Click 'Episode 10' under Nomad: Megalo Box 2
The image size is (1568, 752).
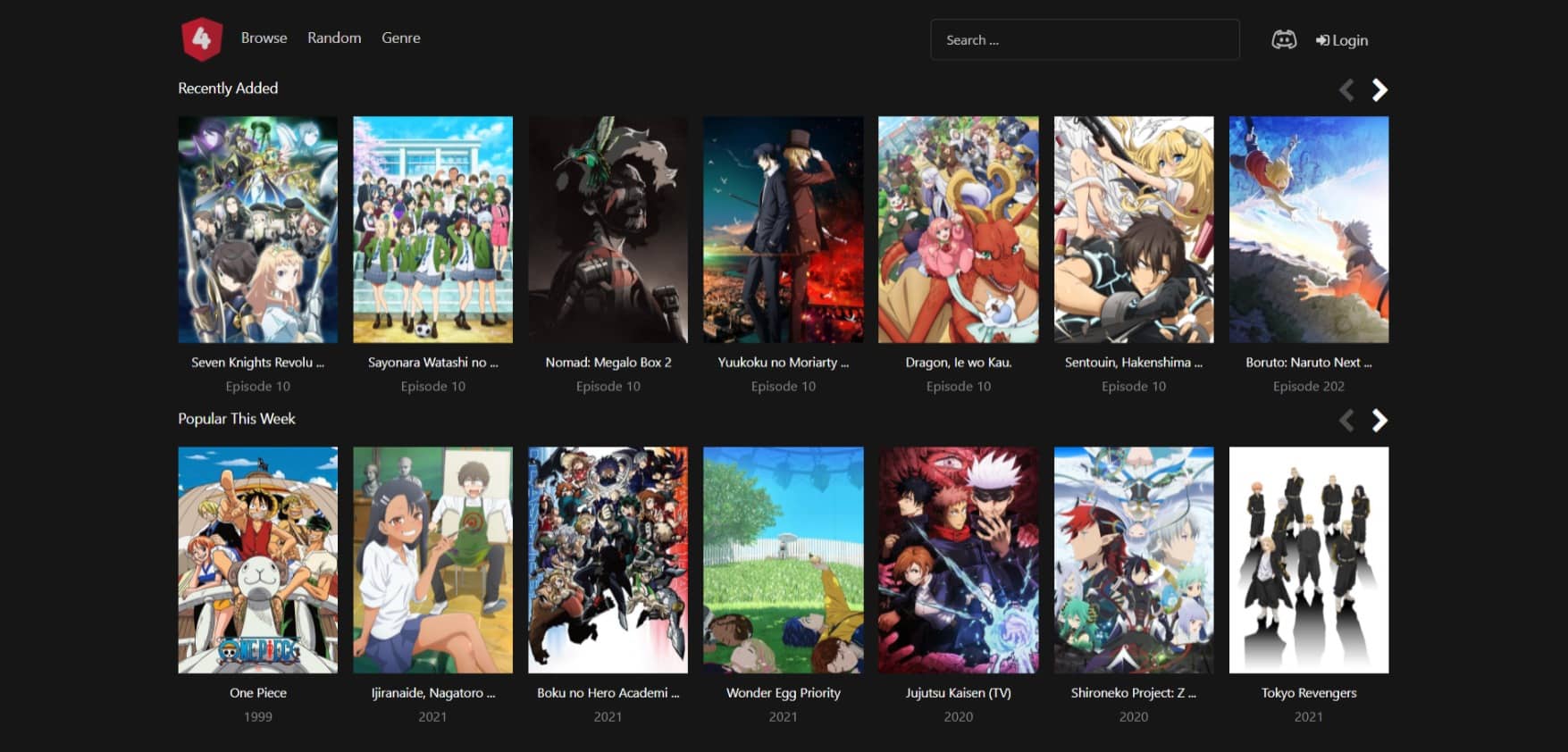pyautogui.click(x=608, y=387)
